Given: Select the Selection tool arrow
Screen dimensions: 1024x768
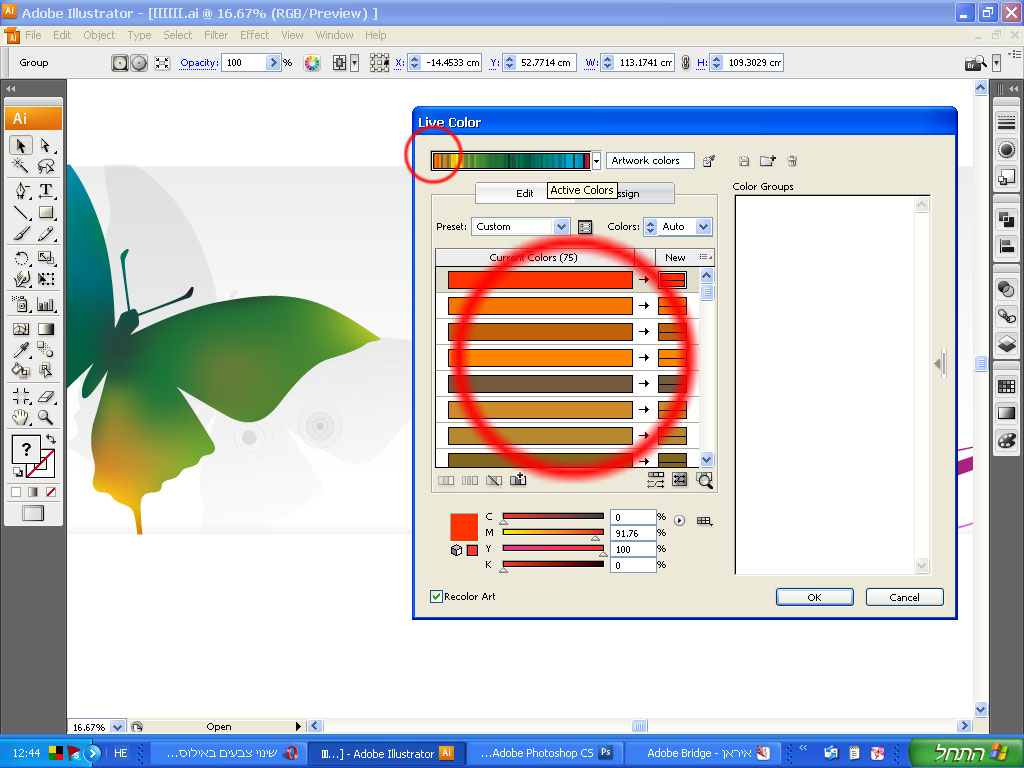Looking at the screenshot, I should (x=21, y=144).
